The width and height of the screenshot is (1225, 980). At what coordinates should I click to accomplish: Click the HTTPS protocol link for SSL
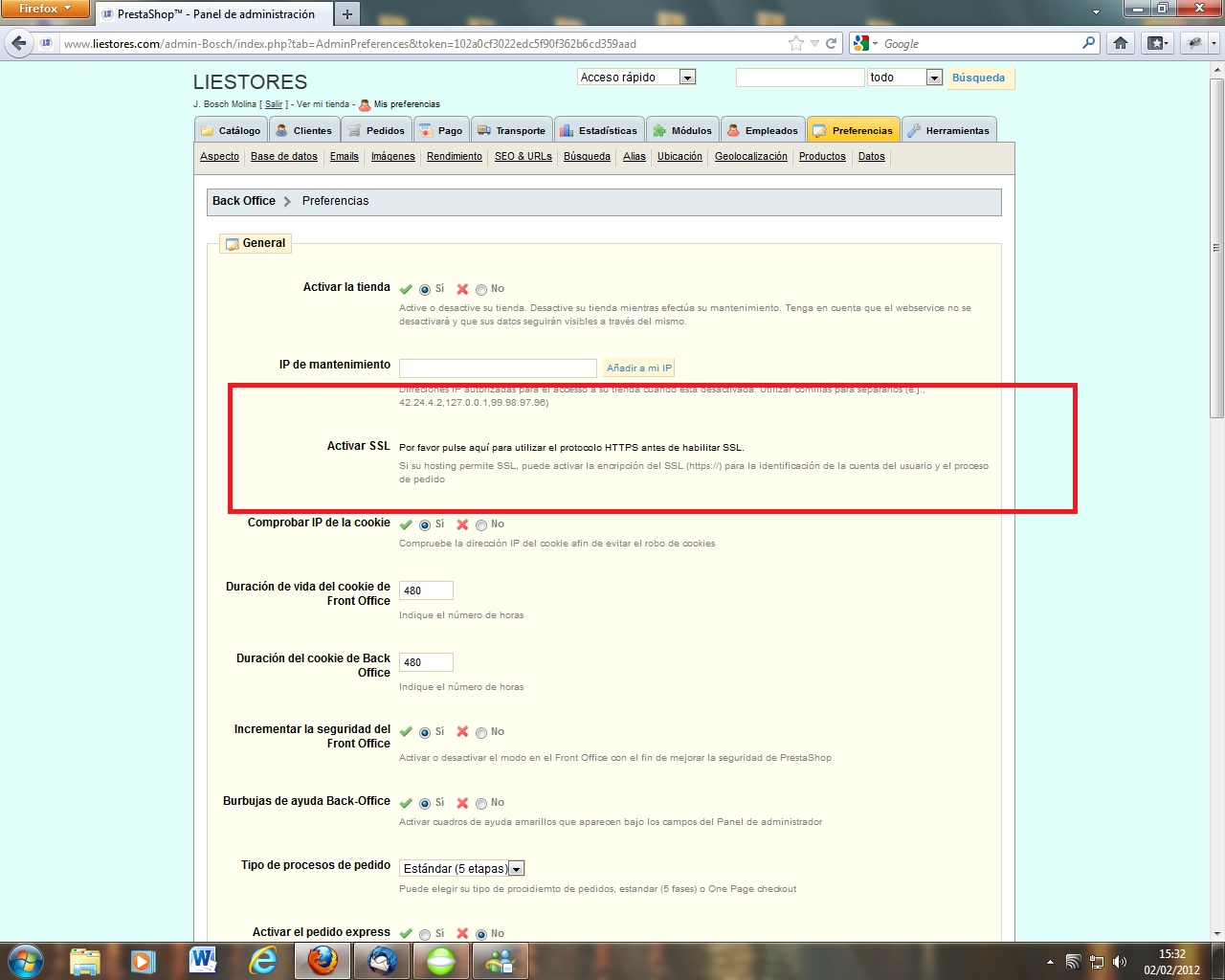click(571, 447)
